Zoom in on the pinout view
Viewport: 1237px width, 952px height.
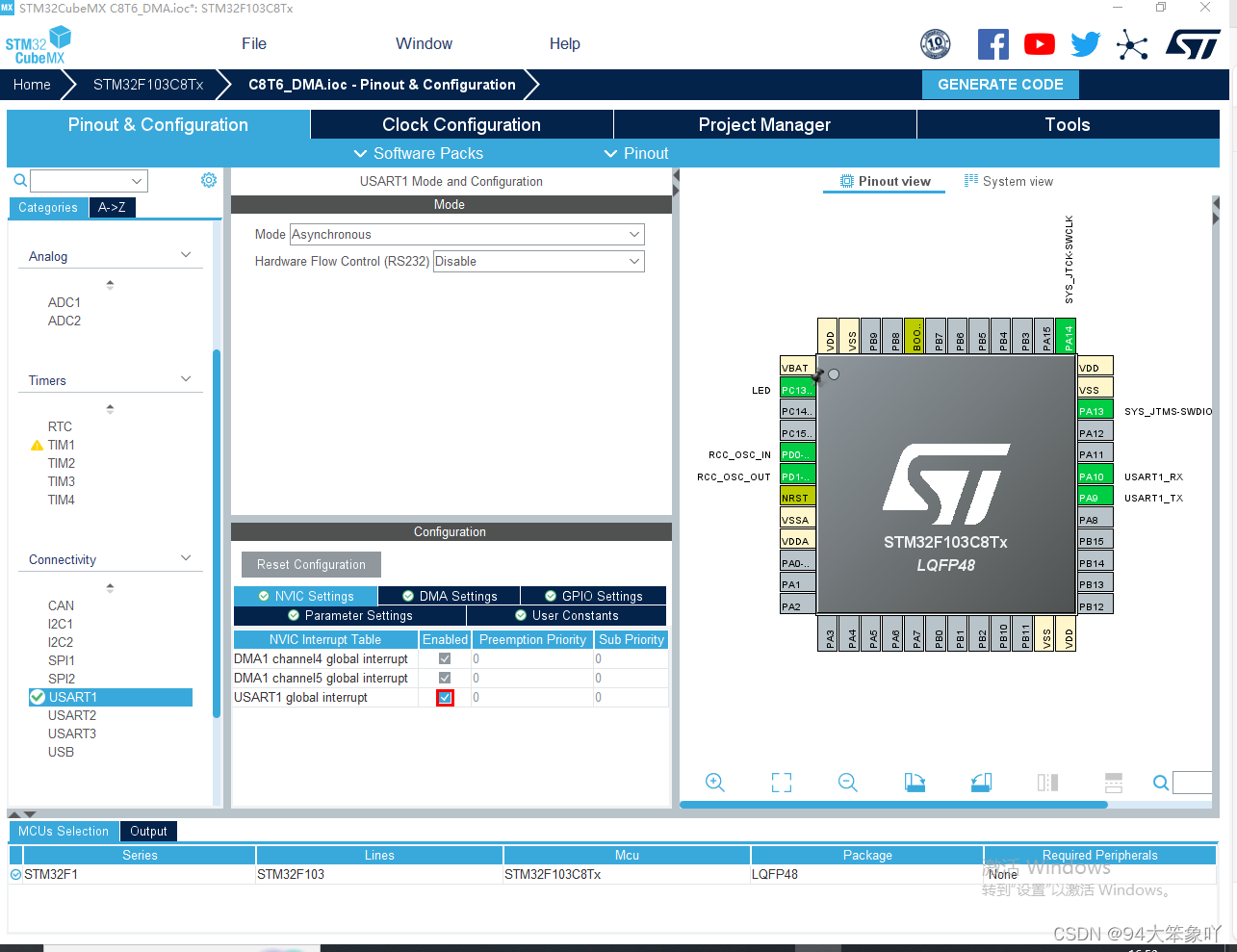(714, 783)
